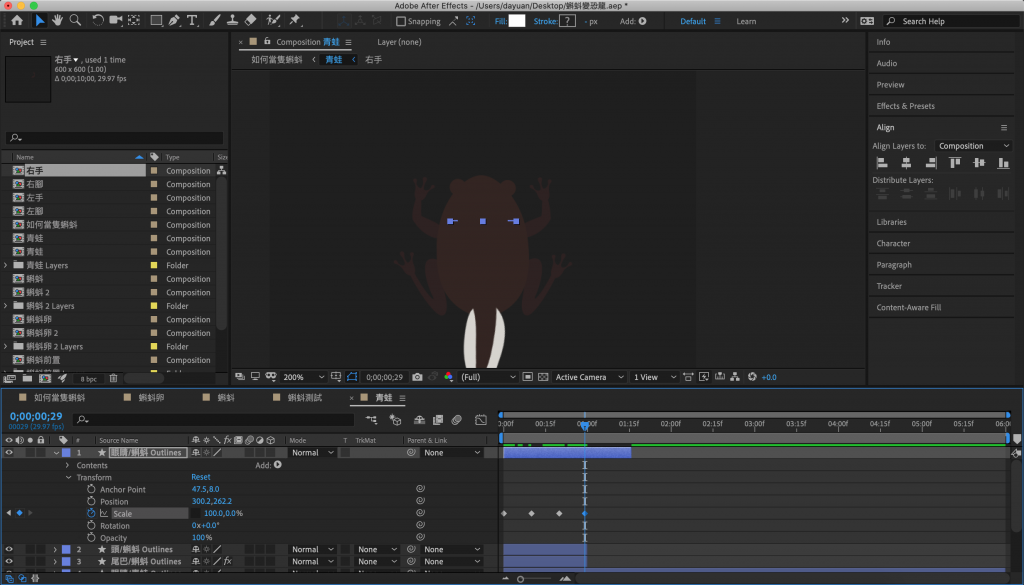Viewport: 1024px width, 585px height.
Task: Align layers to bottom edge
Action: (x=1003, y=163)
